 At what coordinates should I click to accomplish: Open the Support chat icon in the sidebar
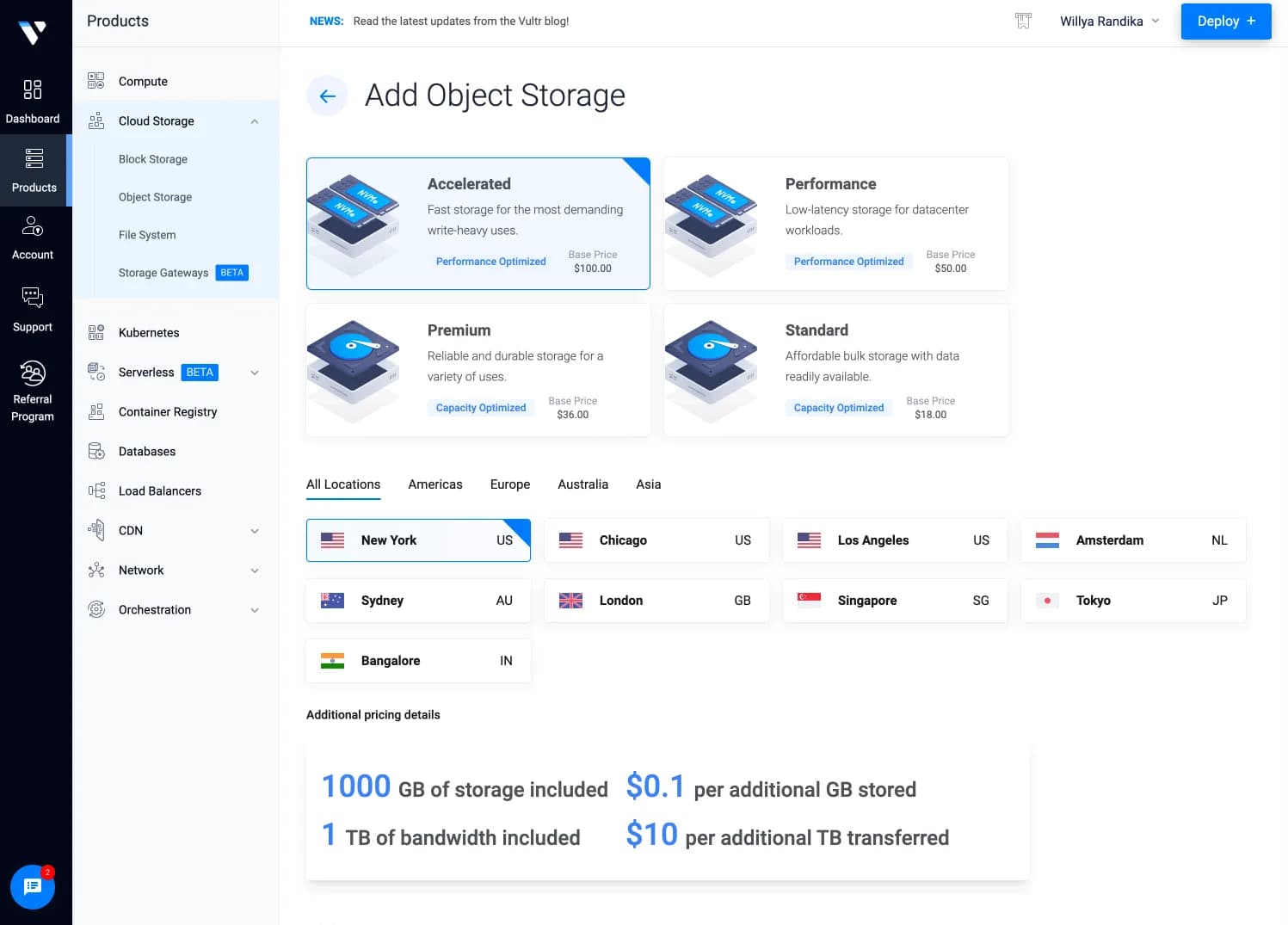coord(33,298)
